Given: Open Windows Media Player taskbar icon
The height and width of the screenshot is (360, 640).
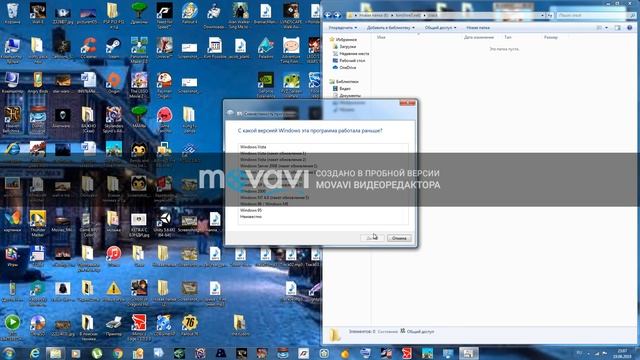Looking at the screenshot, I should pyautogui.click(x=76, y=353).
